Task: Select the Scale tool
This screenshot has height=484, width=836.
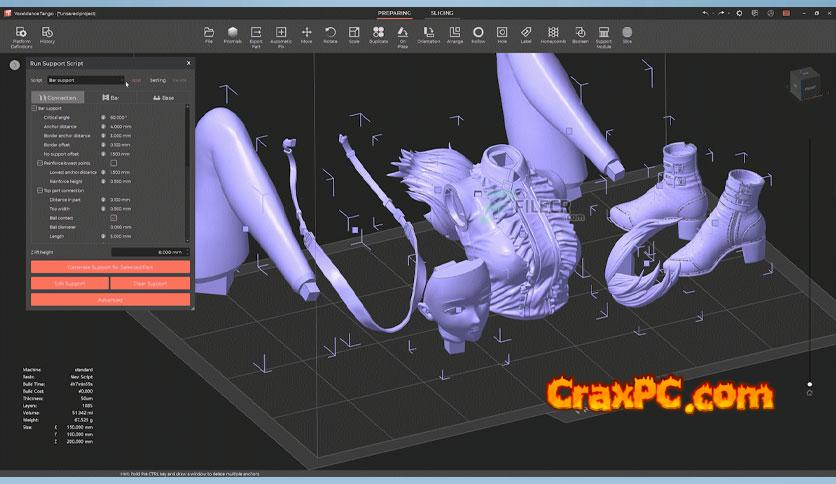Action: coord(354,36)
